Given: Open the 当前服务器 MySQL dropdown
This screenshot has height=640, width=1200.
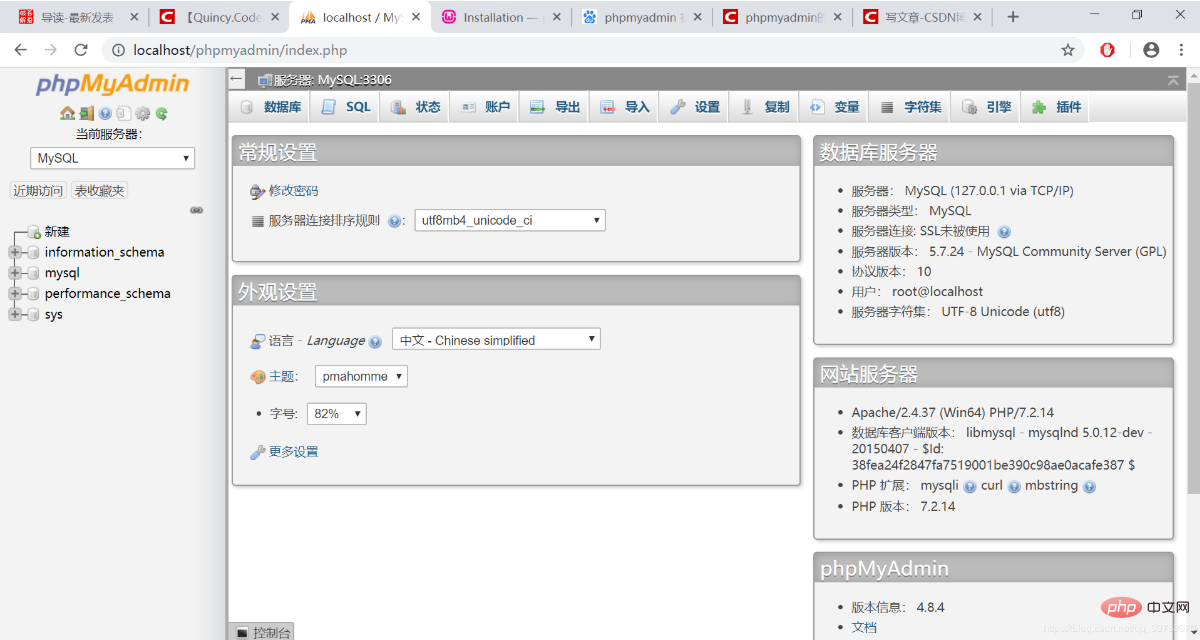Looking at the screenshot, I should [112, 158].
